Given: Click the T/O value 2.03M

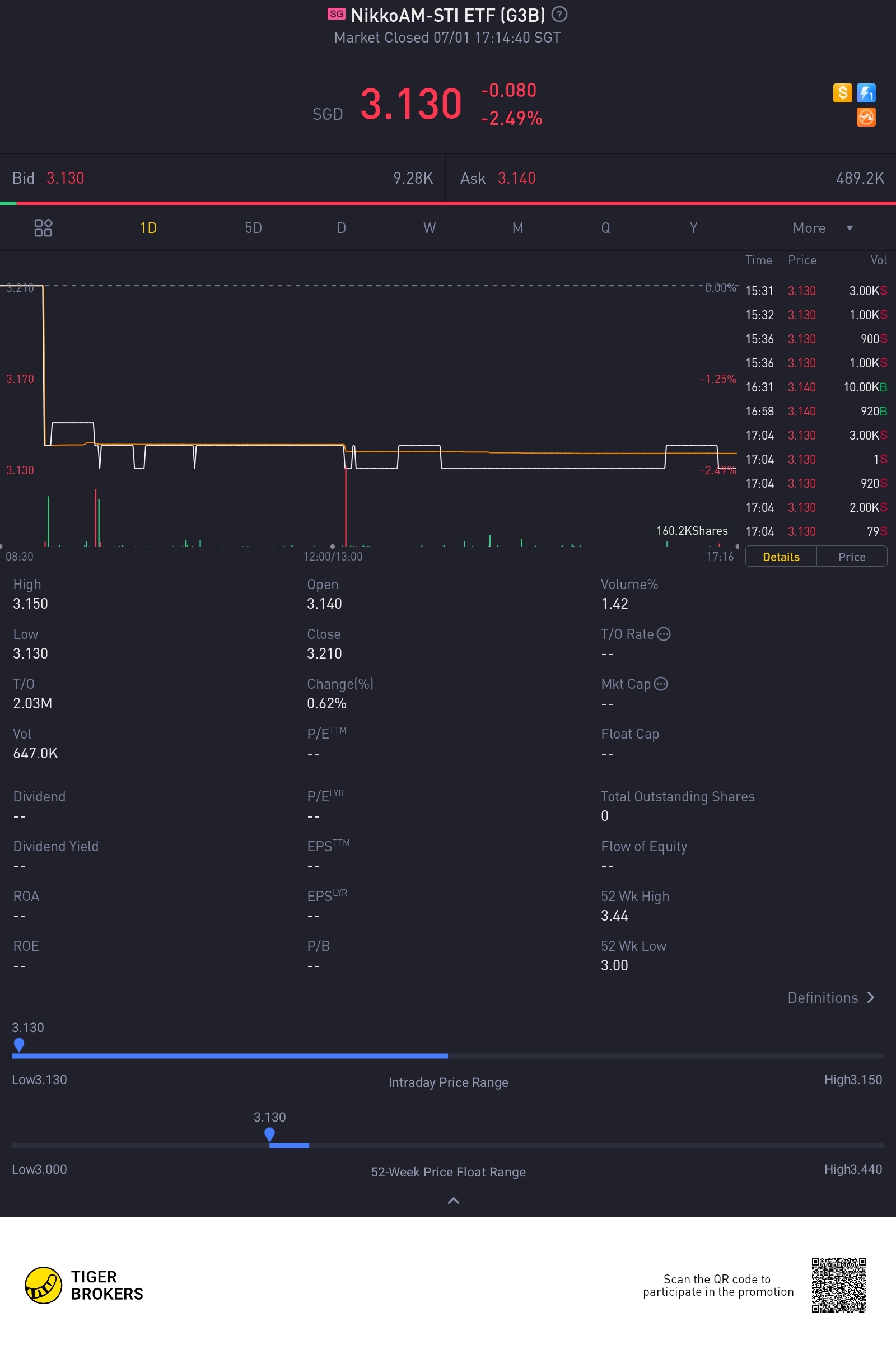Looking at the screenshot, I should tap(32, 703).
